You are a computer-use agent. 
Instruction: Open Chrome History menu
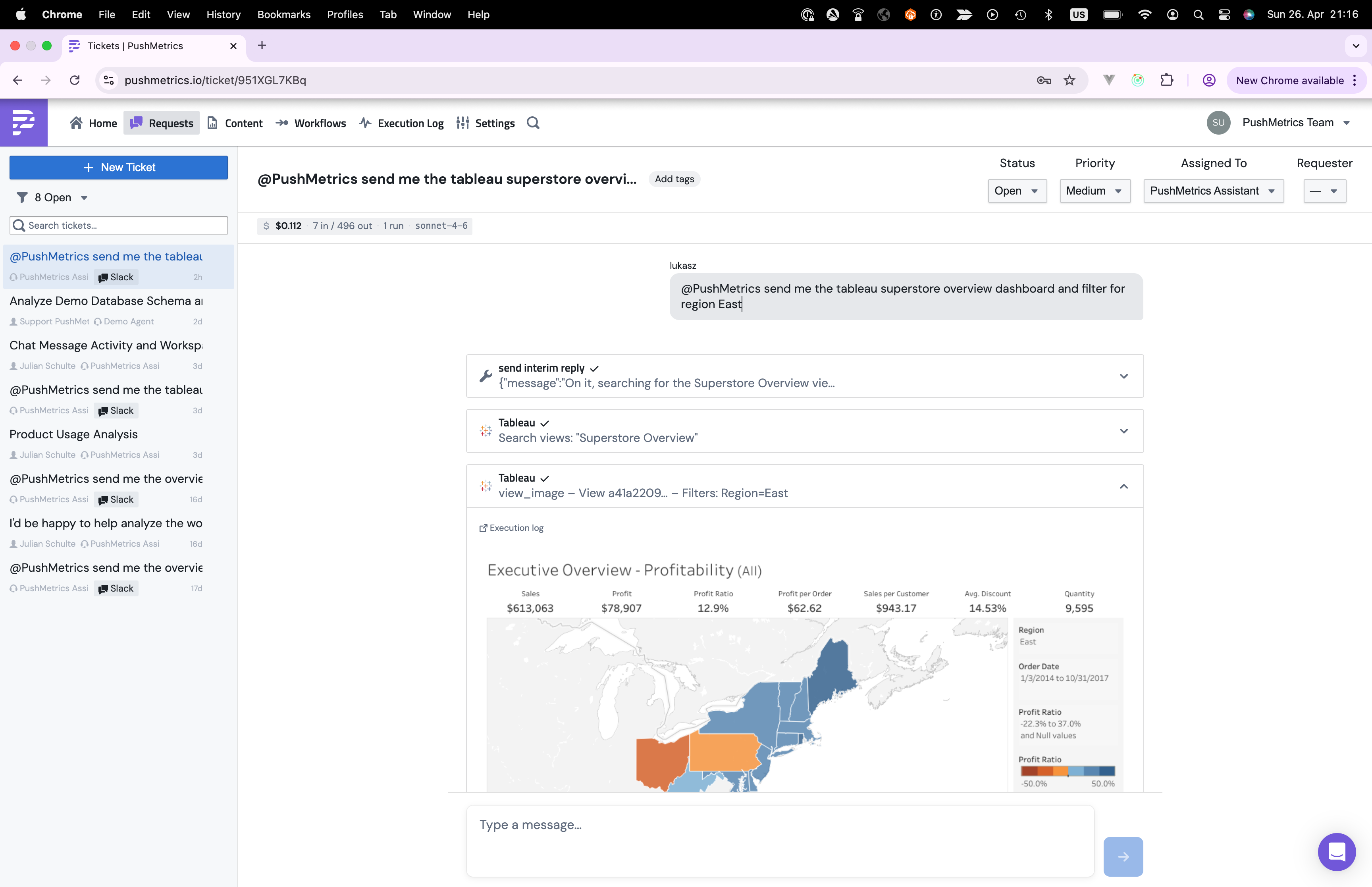[224, 14]
